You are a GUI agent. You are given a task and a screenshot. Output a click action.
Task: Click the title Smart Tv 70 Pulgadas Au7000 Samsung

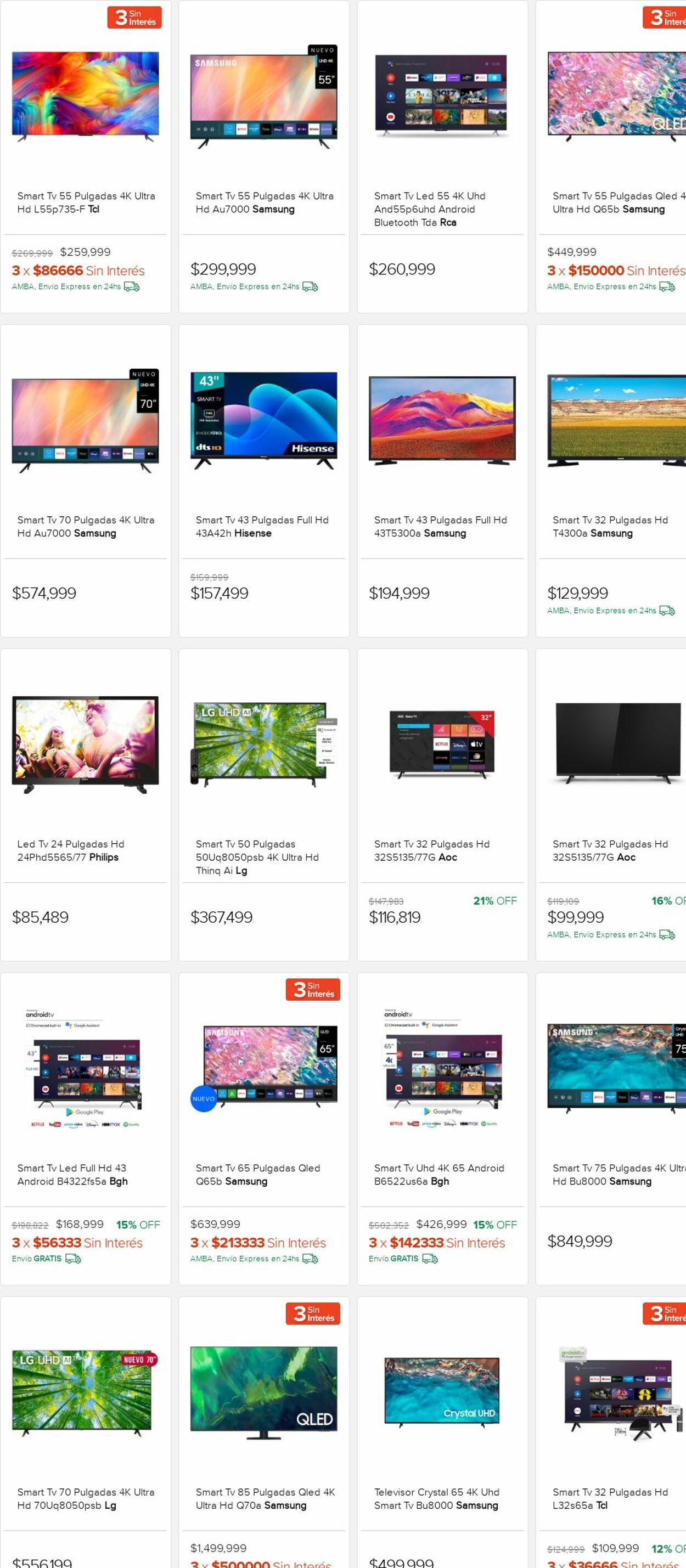tap(86, 527)
